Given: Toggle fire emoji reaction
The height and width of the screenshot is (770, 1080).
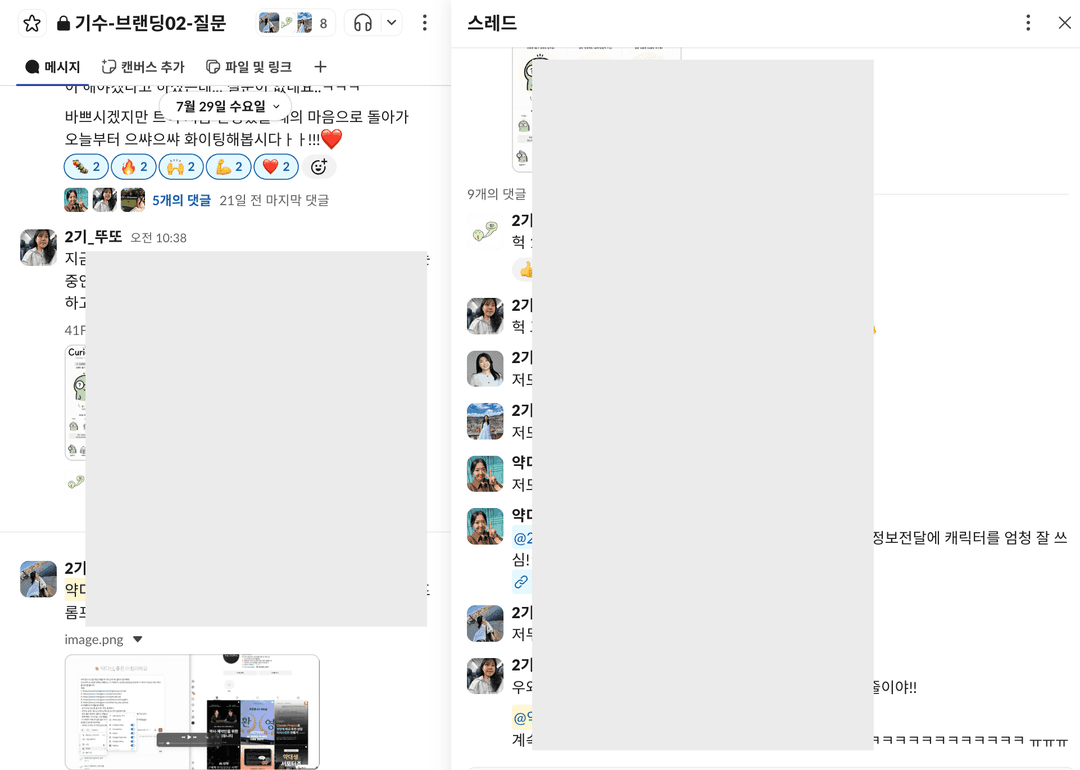Looking at the screenshot, I should click(134, 167).
